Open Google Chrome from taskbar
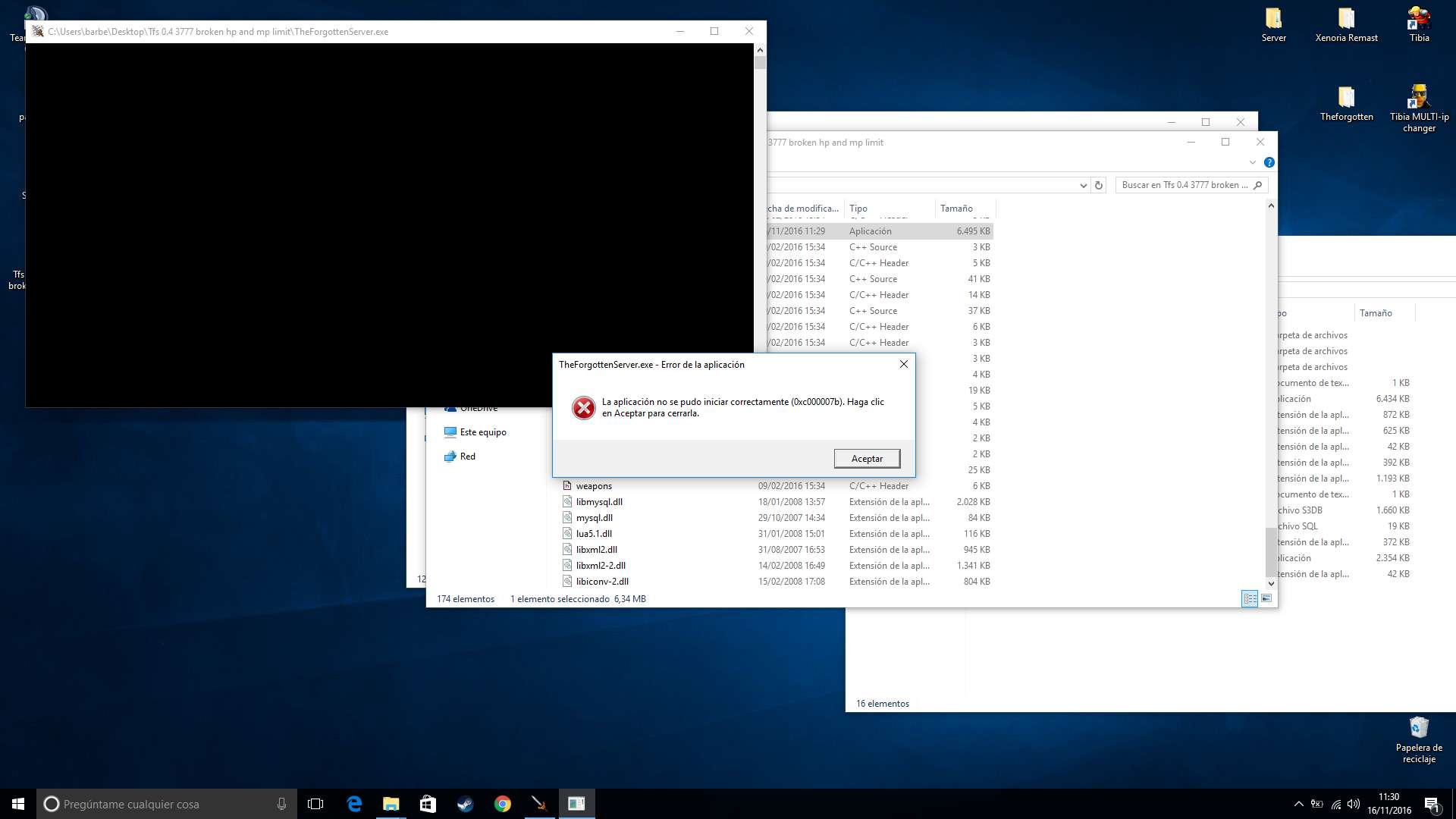The width and height of the screenshot is (1456, 819). click(502, 804)
